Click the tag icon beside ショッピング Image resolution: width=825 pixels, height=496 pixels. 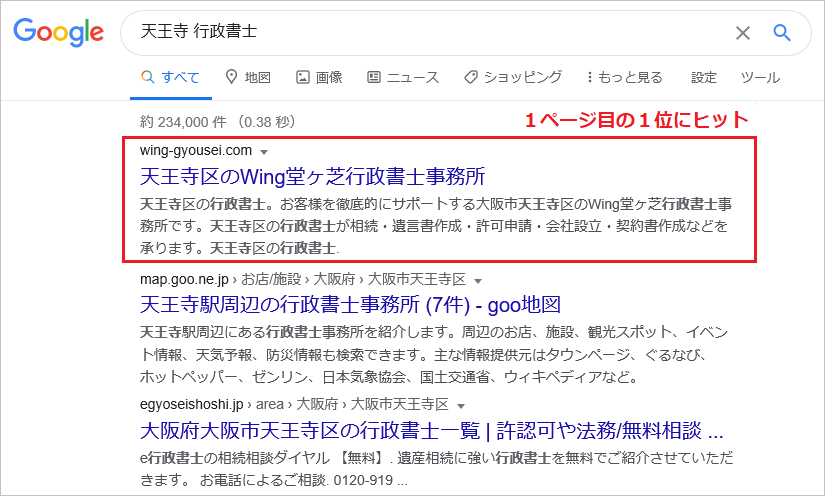pos(470,77)
